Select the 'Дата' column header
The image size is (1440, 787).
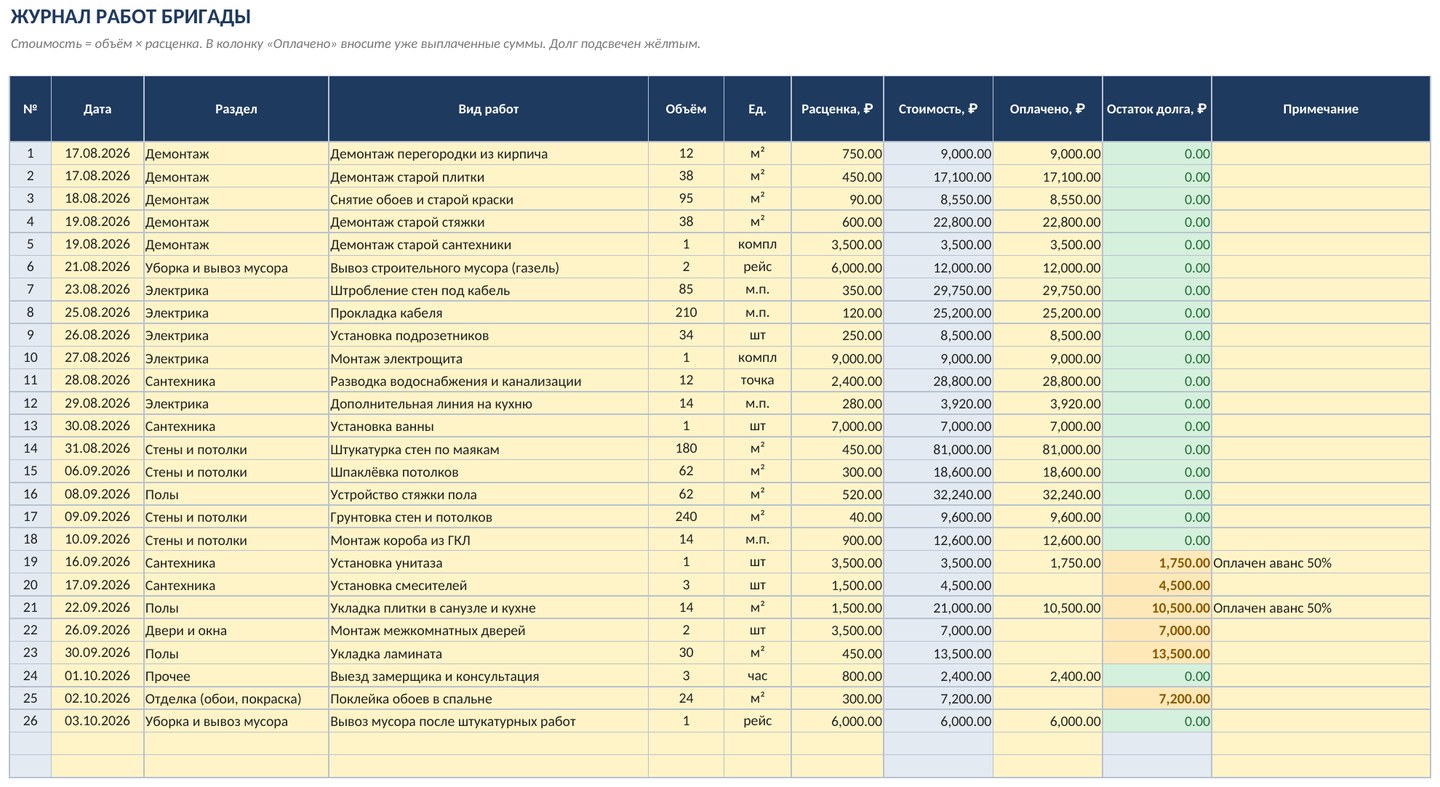(97, 109)
